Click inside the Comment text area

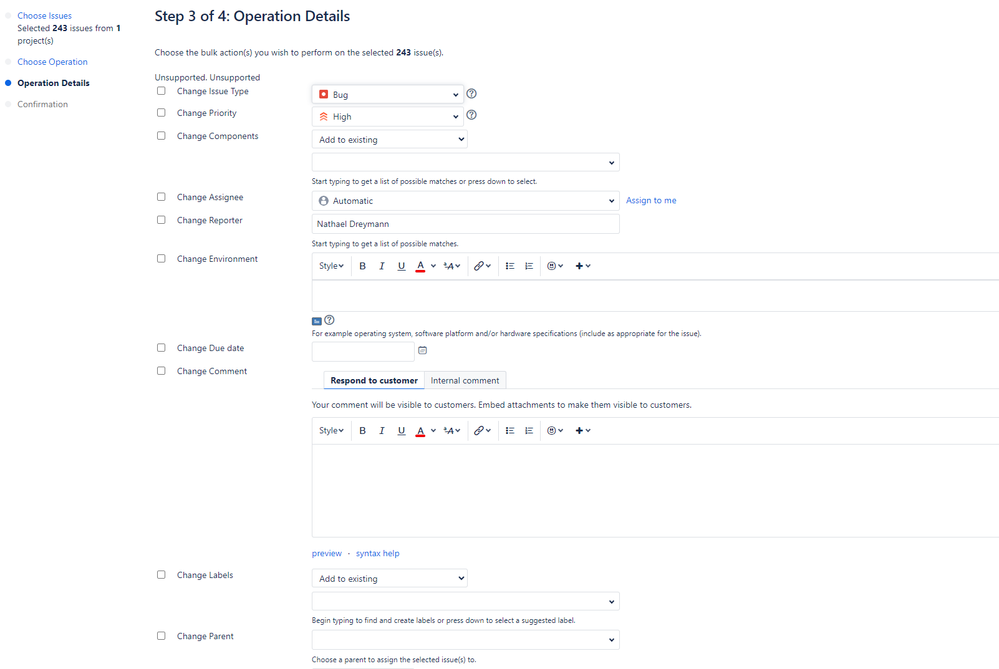pyautogui.click(x=655, y=491)
